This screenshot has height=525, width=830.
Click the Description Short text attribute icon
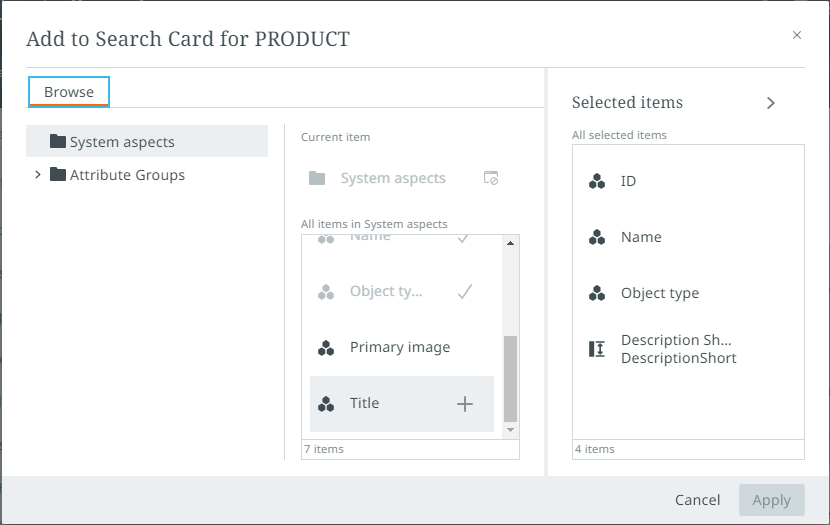click(597, 349)
